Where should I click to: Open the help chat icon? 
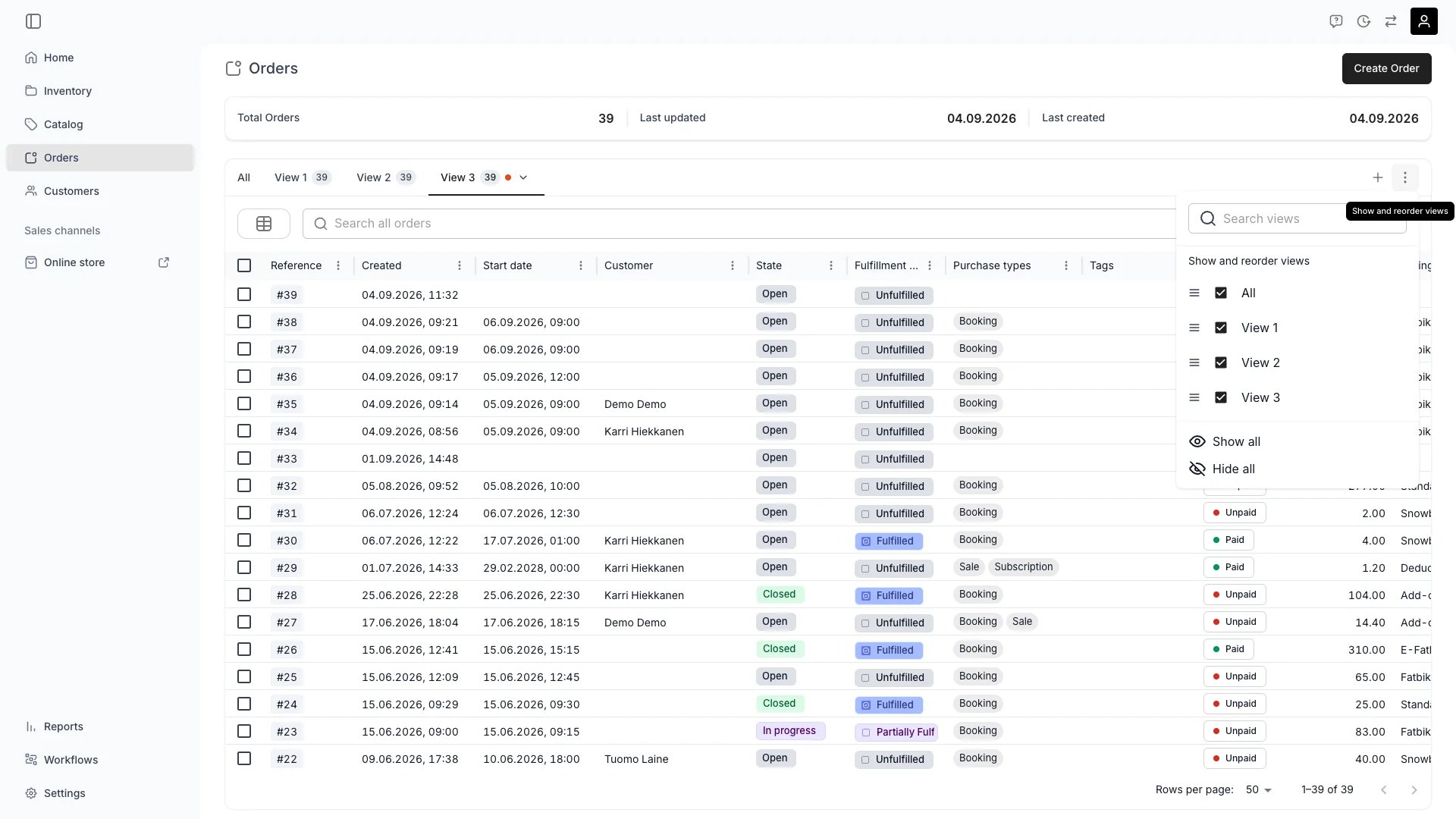point(1336,21)
